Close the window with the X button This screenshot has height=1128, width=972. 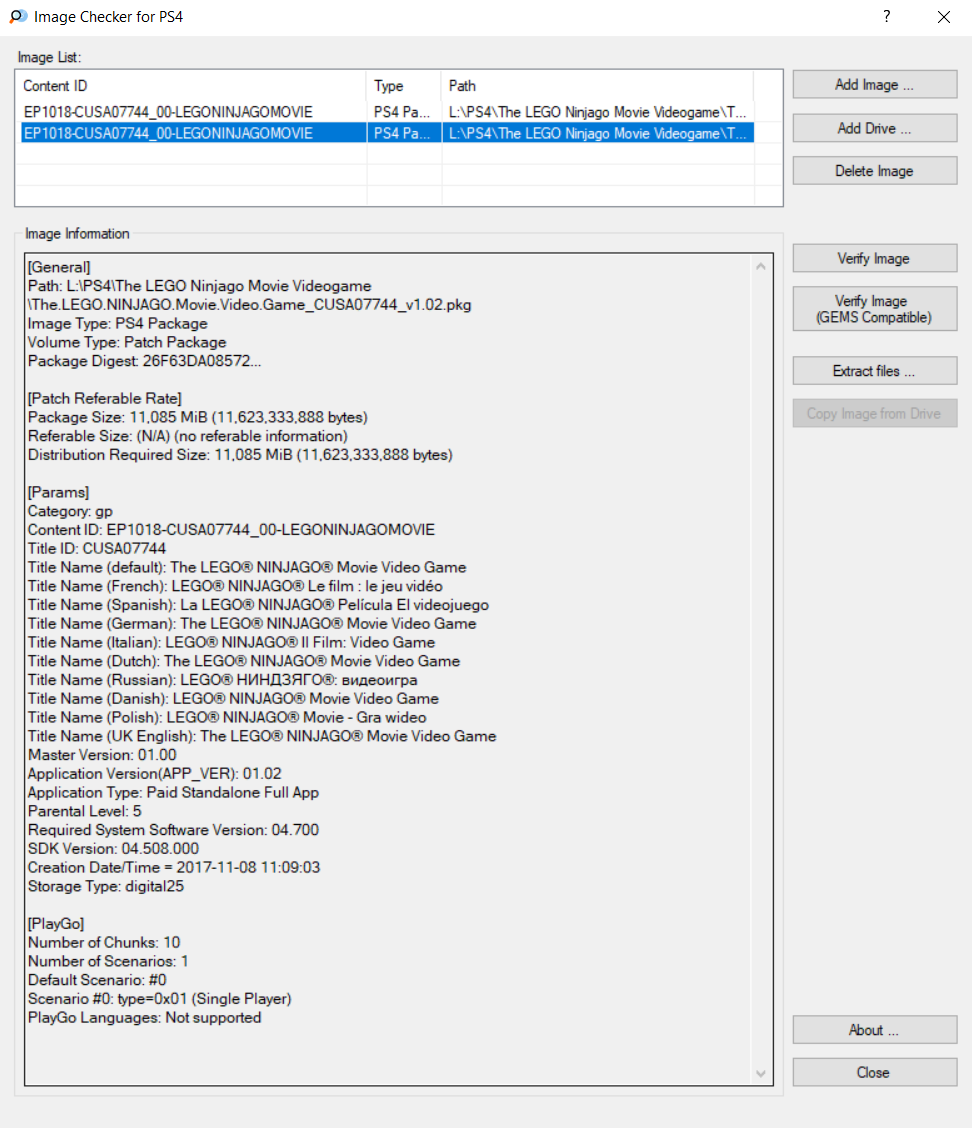coord(944,17)
